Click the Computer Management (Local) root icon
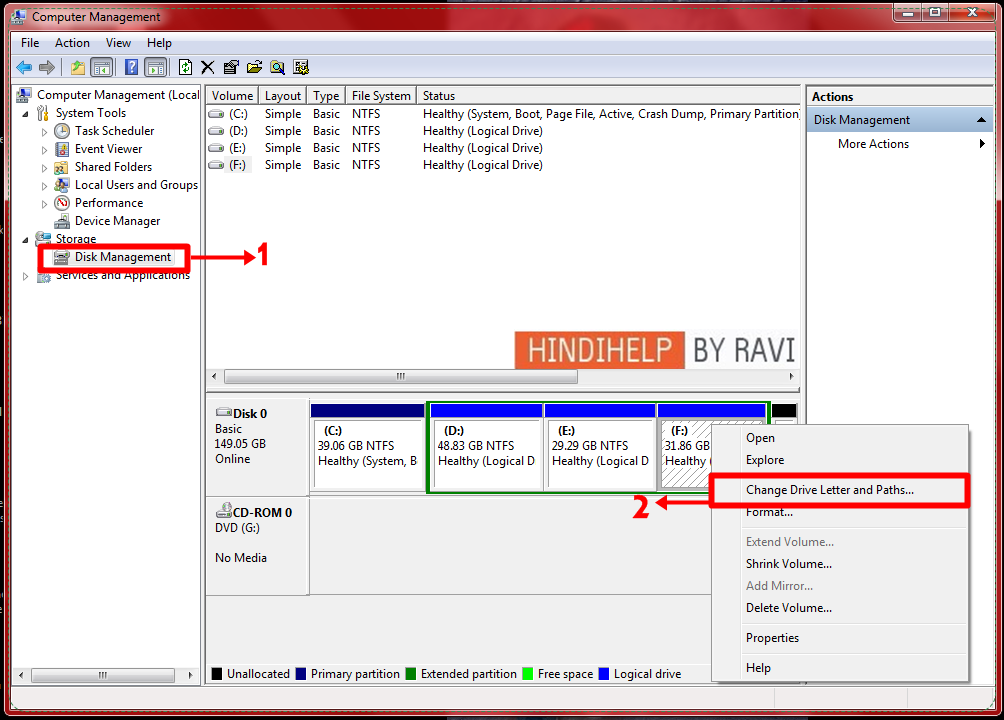Image resolution: width=1004 pixels, height=720 pixels. [24, 95]
